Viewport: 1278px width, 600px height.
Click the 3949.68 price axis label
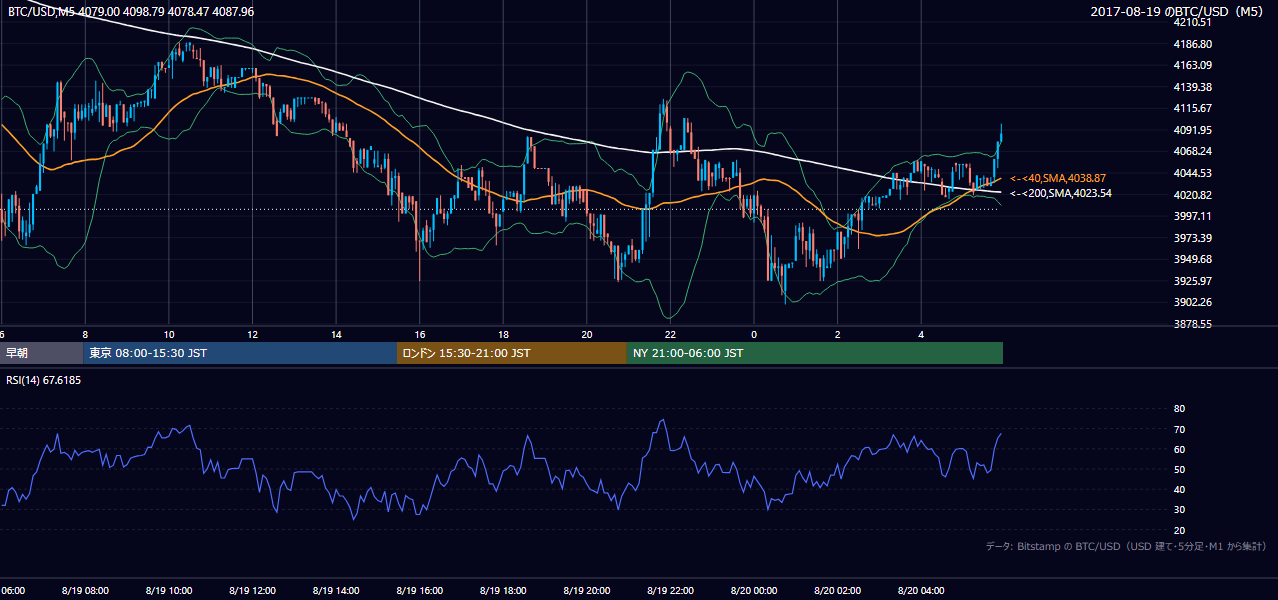1193,259
